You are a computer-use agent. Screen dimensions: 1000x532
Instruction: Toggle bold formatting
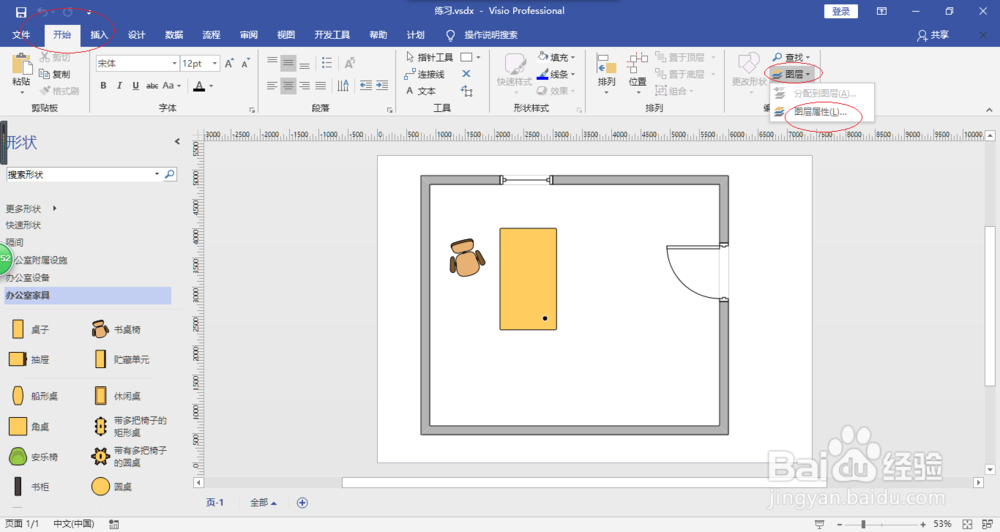point(103,85)
